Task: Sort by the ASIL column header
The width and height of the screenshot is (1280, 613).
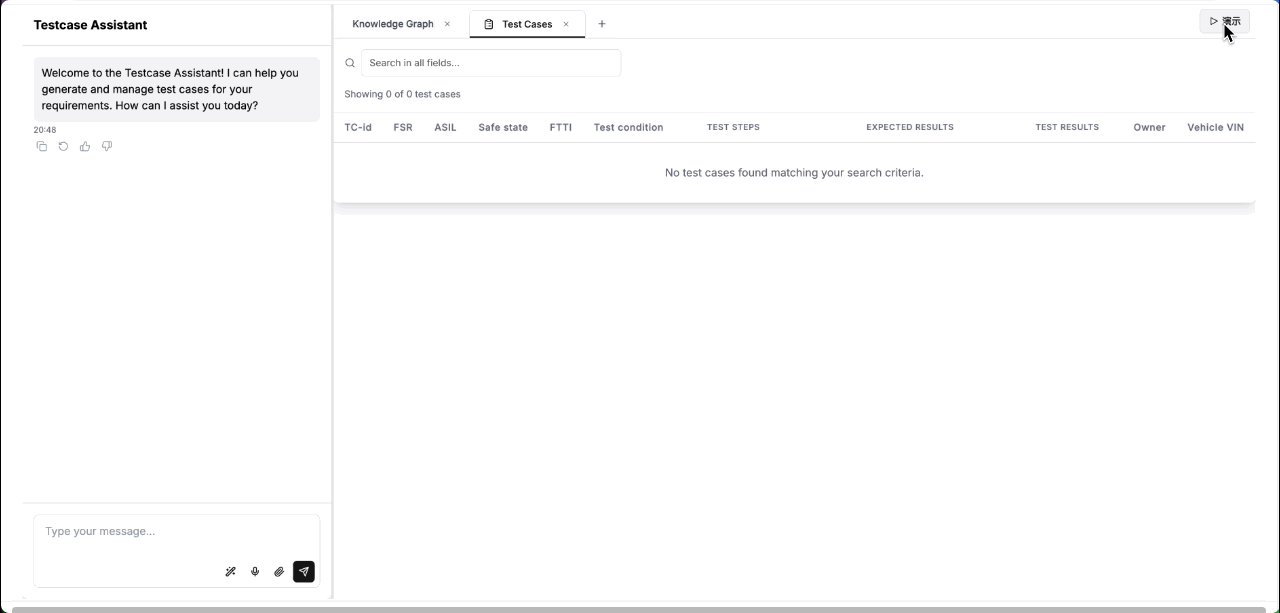Action: pos(444,127)
